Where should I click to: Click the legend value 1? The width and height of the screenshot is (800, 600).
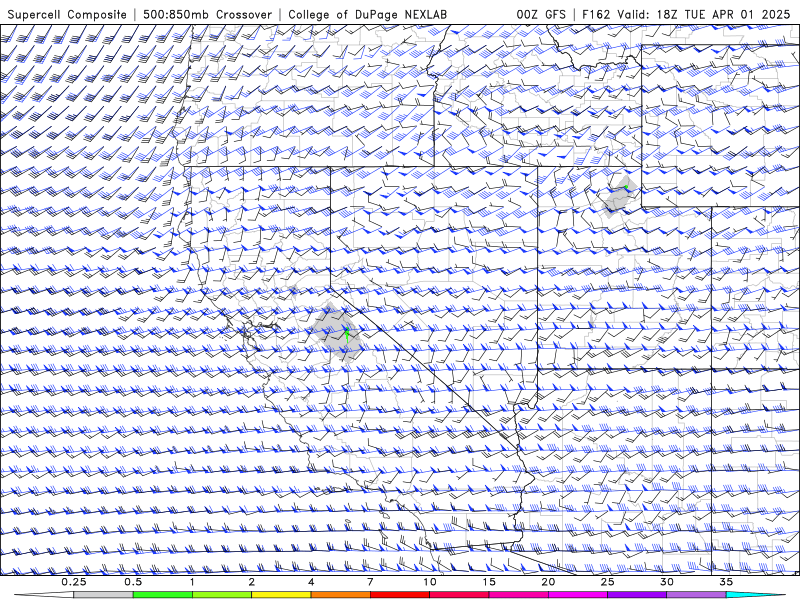[x=192, y=582]
